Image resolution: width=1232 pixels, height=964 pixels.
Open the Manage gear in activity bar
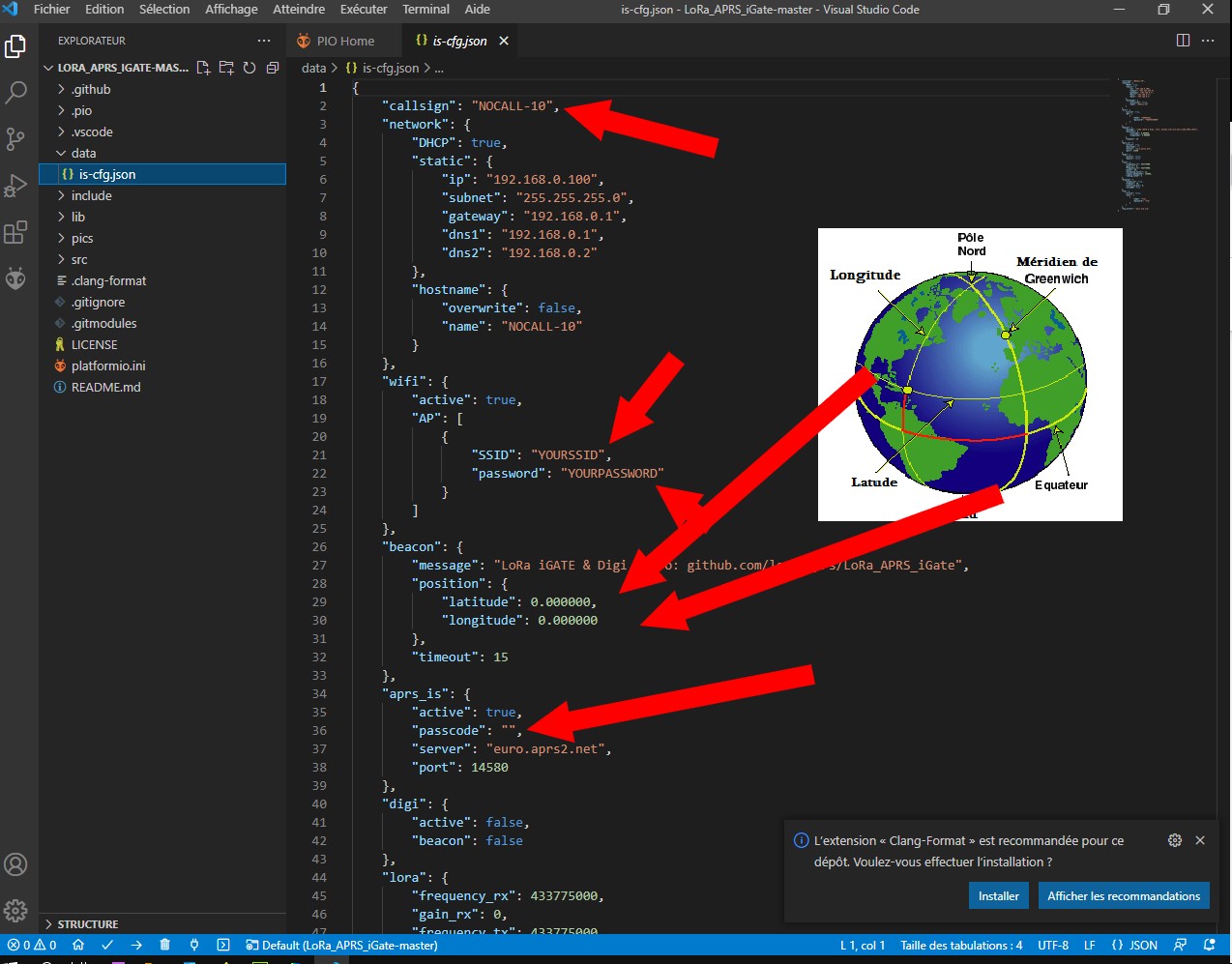pyautogui.click(x=15, y=911)
